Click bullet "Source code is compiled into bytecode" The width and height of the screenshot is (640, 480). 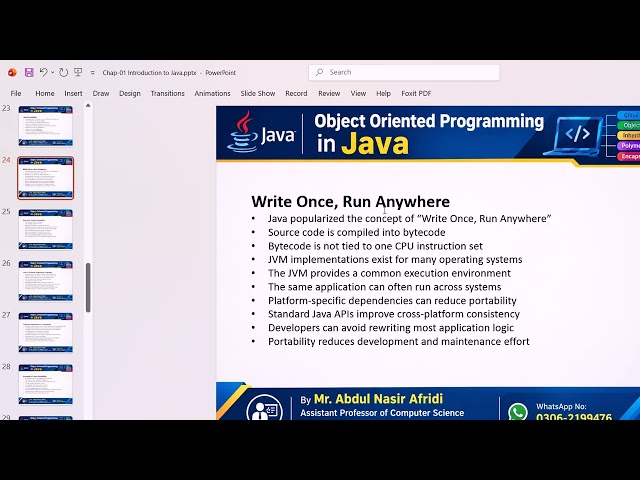point(357,232)
